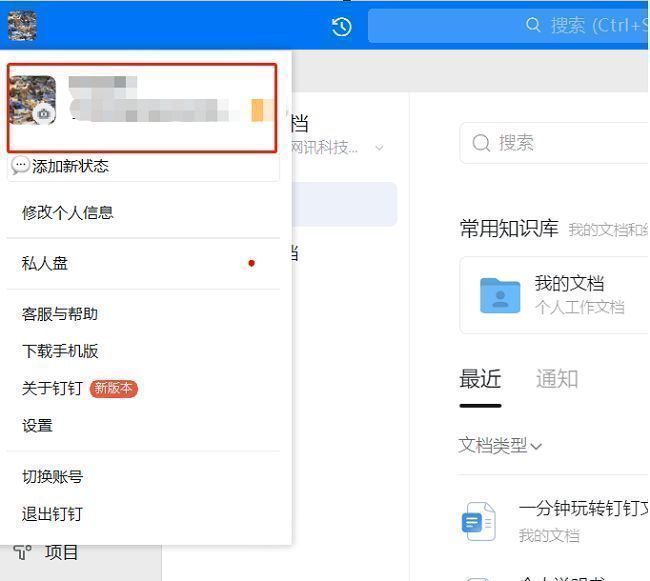Open the history clock icon

(x=341, y=27)
